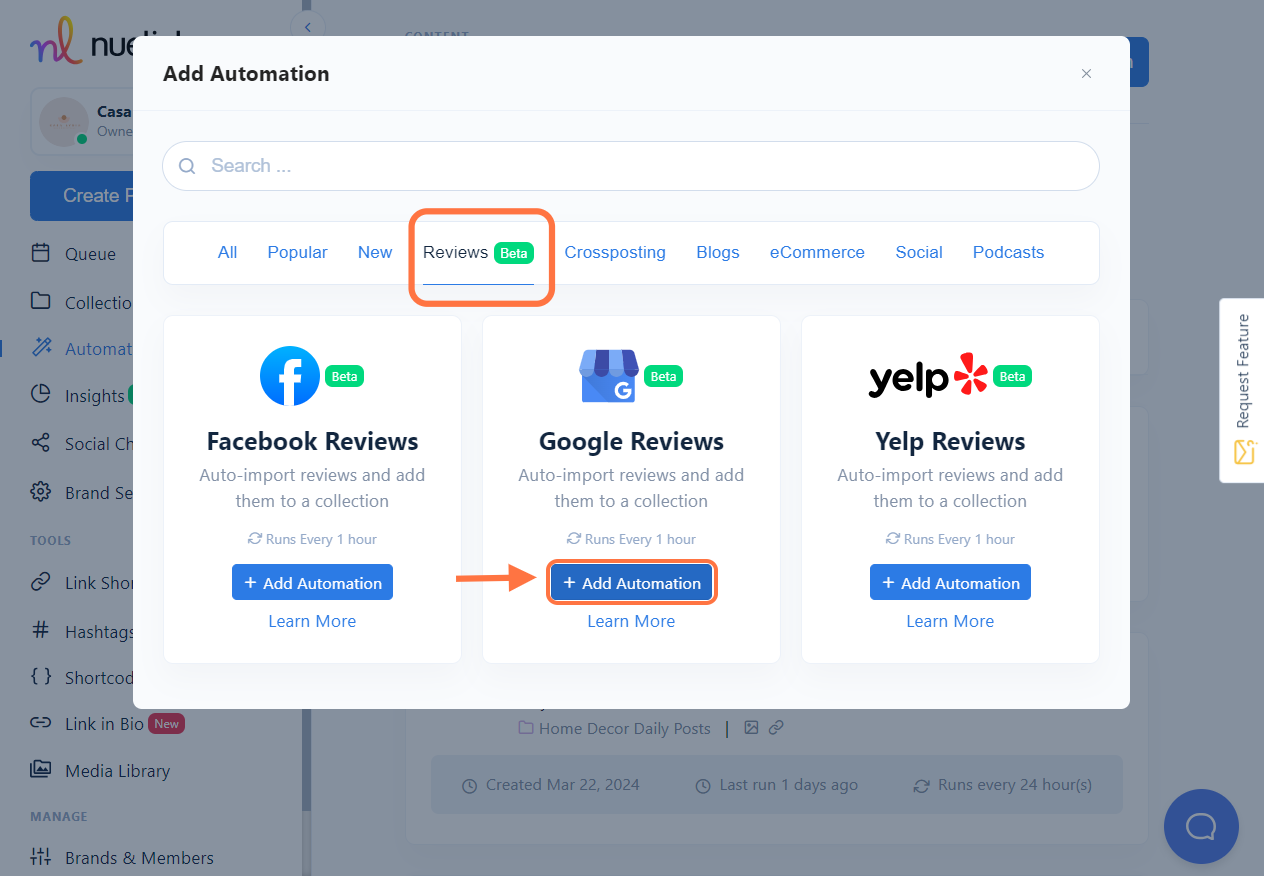
Task: Click the Create Post button
Action: [x=82, y=196]
